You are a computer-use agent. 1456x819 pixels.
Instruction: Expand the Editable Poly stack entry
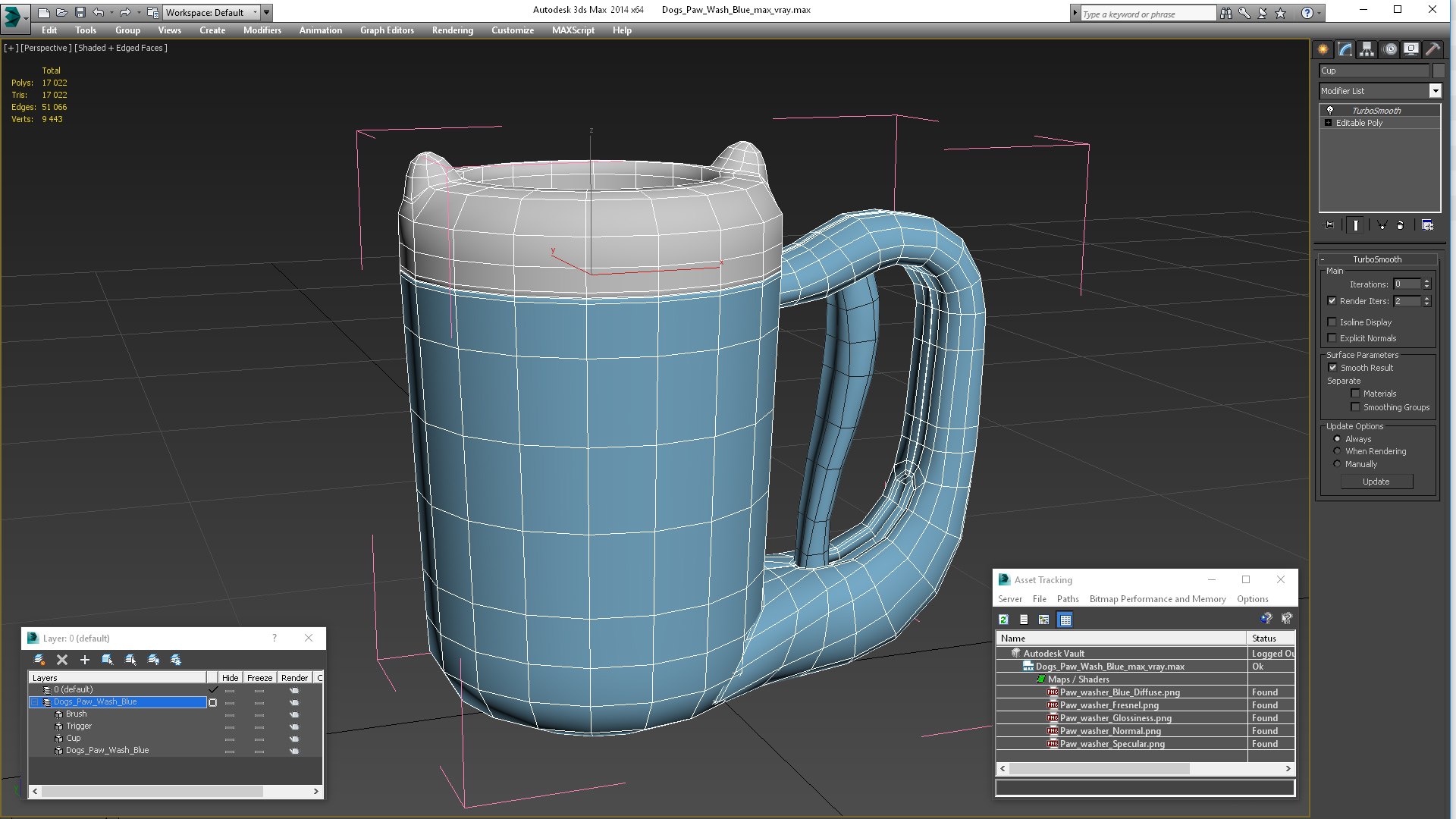pyautogui.click(x=1328, y=123)
